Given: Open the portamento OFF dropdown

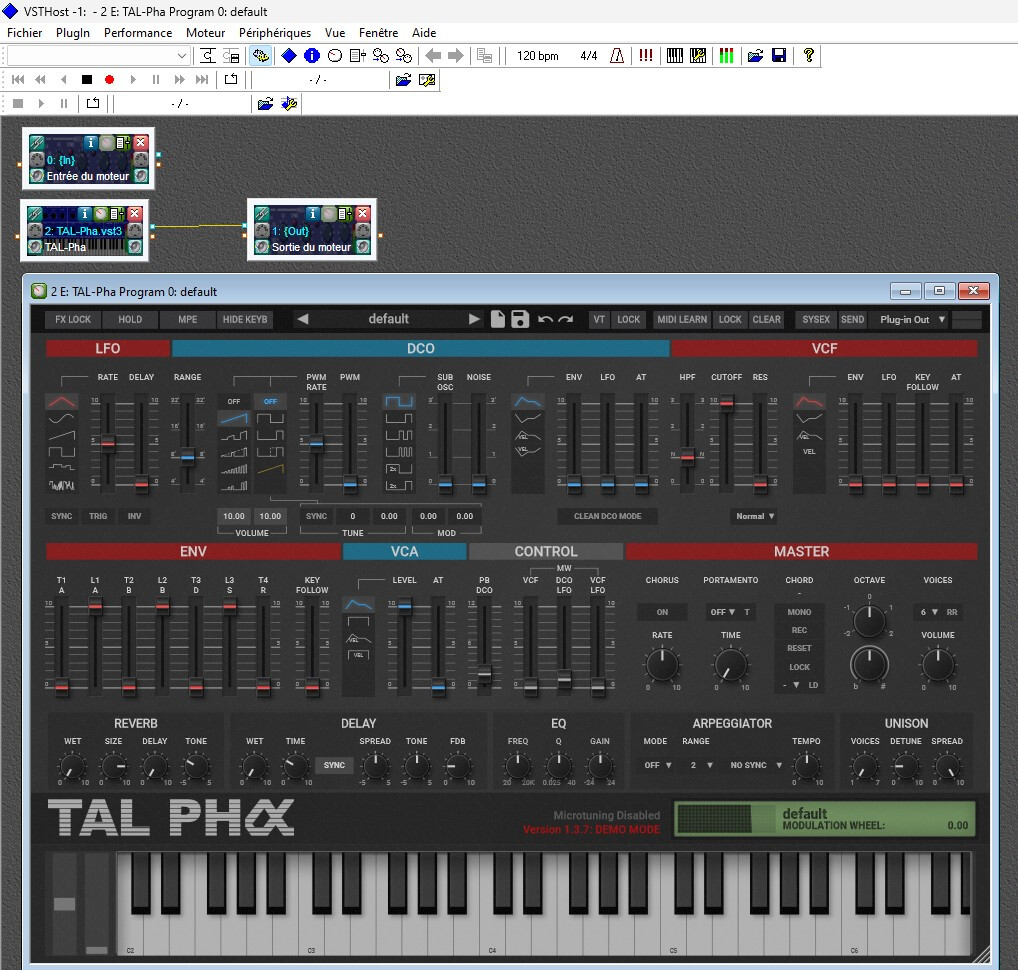Looking at the screenshot, I should pyautogui.click(x=722, y=612).
